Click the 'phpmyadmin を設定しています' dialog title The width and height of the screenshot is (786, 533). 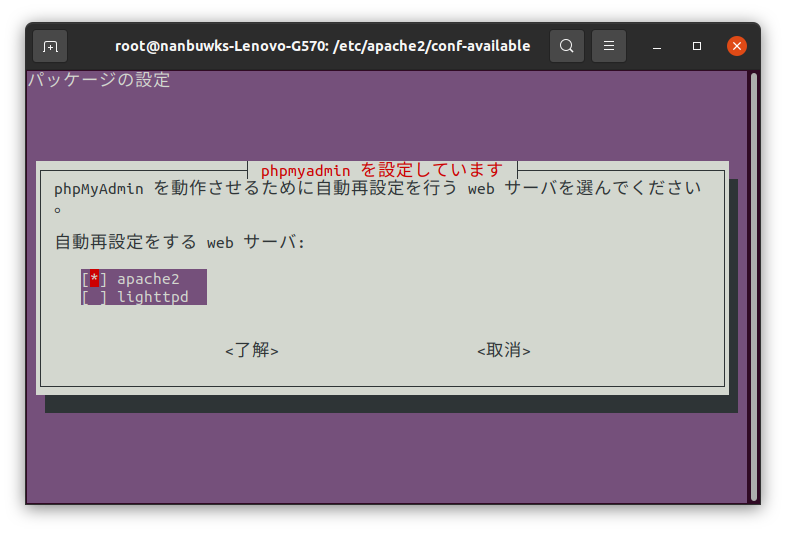coord(381,170)
